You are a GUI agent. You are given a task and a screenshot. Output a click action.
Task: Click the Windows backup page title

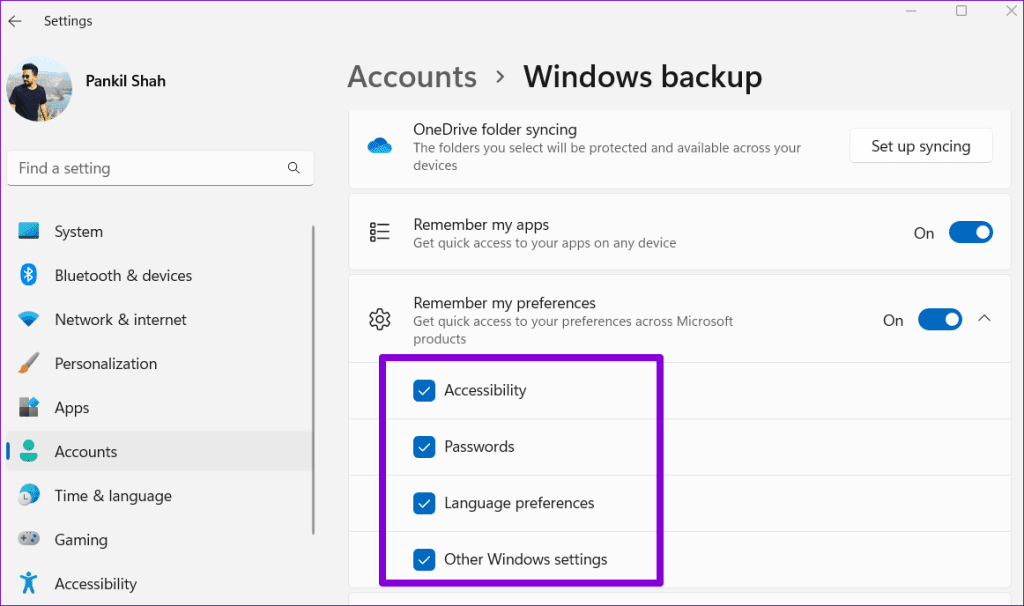pyautogui.click(x=643, y=76)
